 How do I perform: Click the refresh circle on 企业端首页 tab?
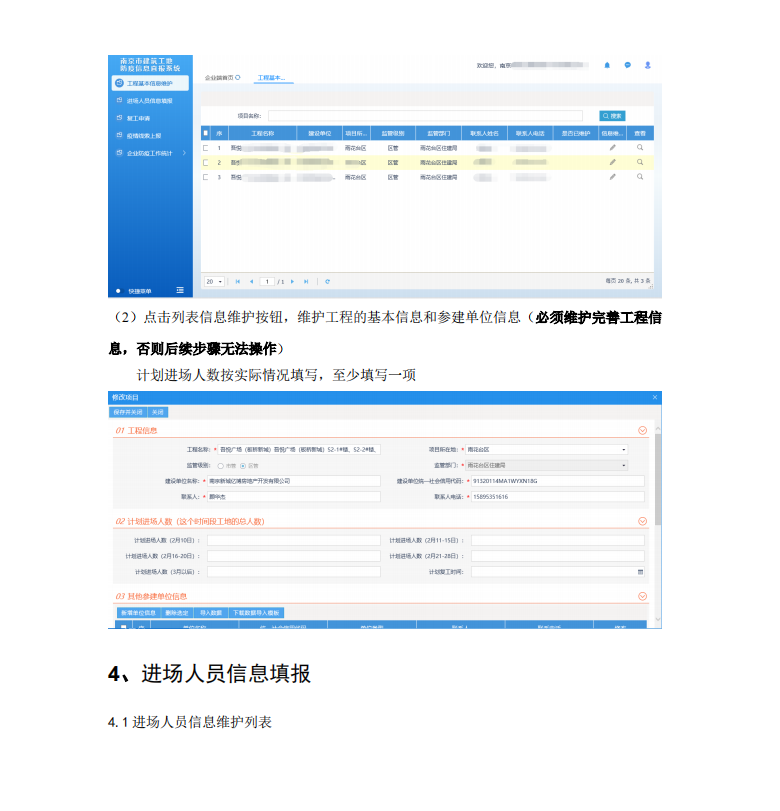[238, 78]
